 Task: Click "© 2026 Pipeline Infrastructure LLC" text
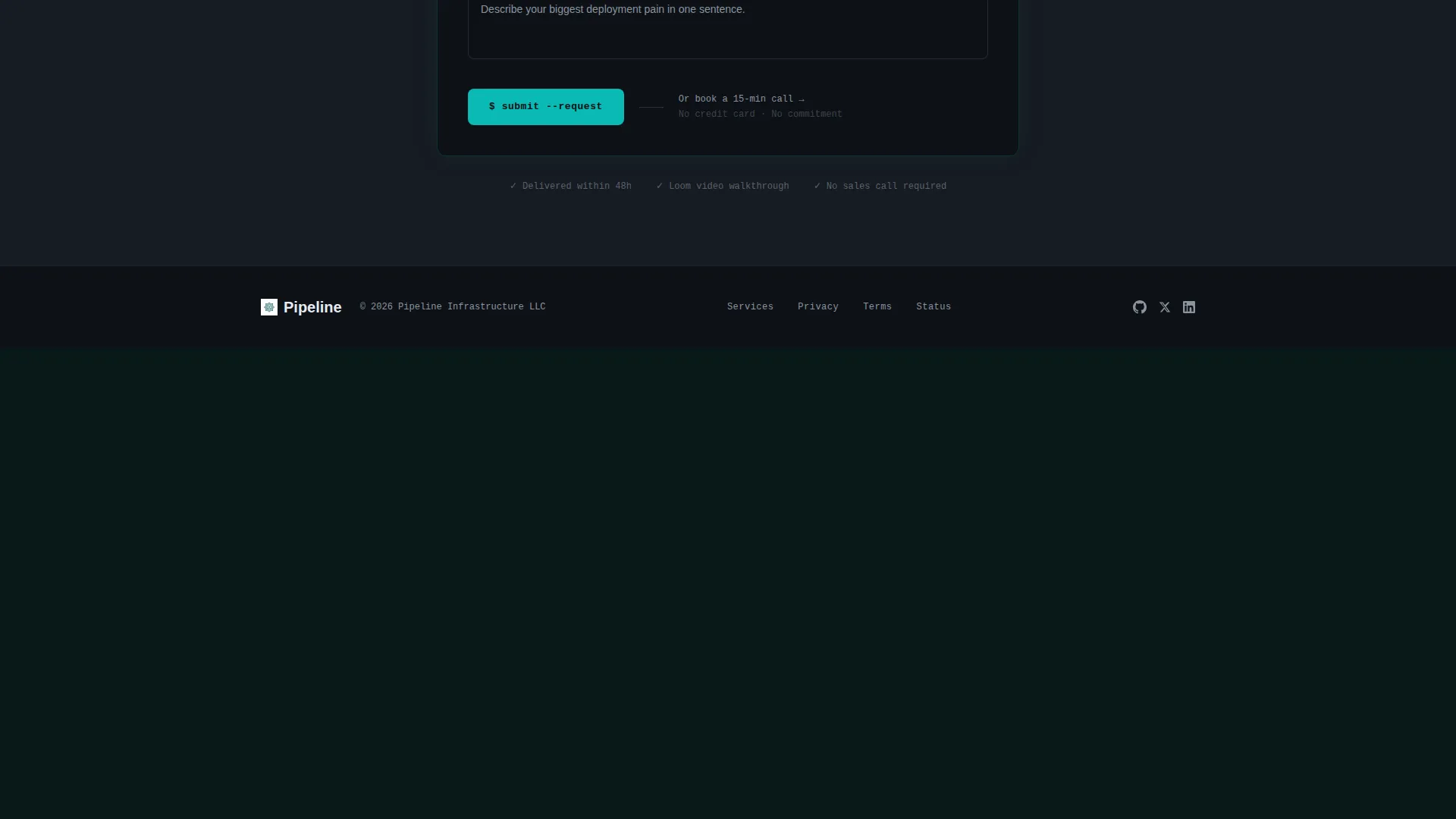click(453, 307)
